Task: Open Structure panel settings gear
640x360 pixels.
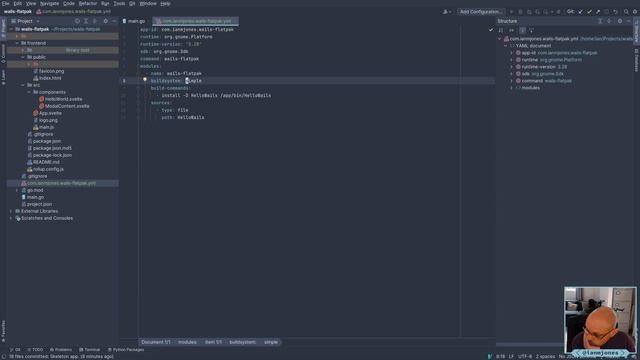Action: pos(620,21)
